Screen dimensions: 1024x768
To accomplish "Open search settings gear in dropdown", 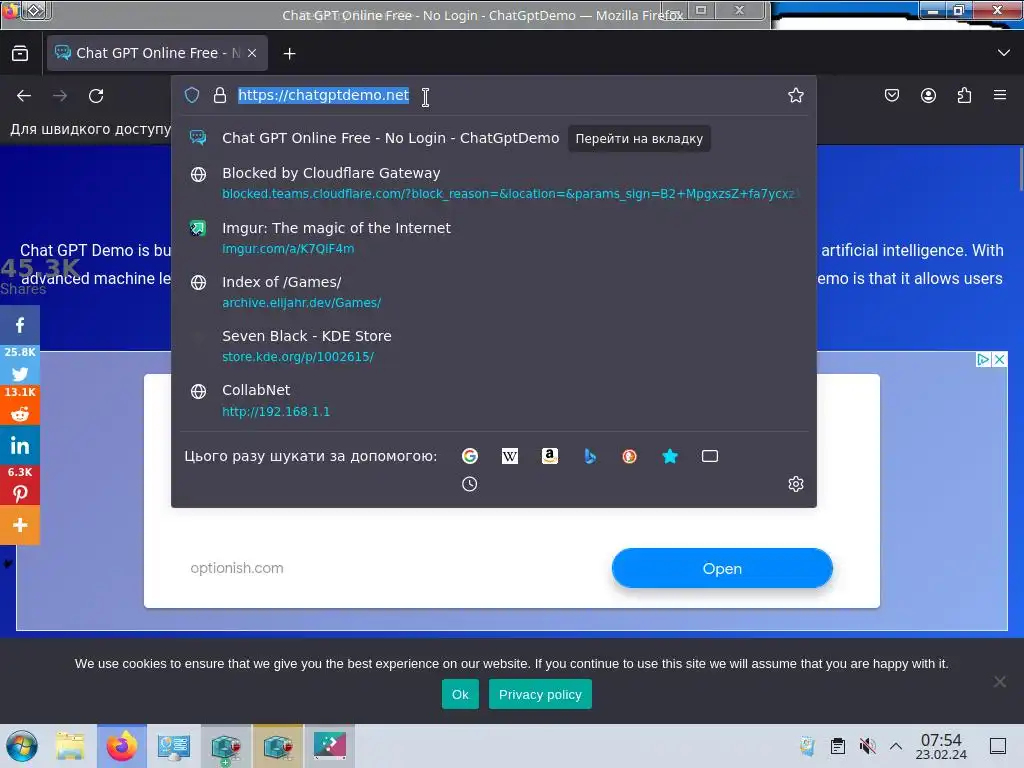I will (x=795, y=484).
